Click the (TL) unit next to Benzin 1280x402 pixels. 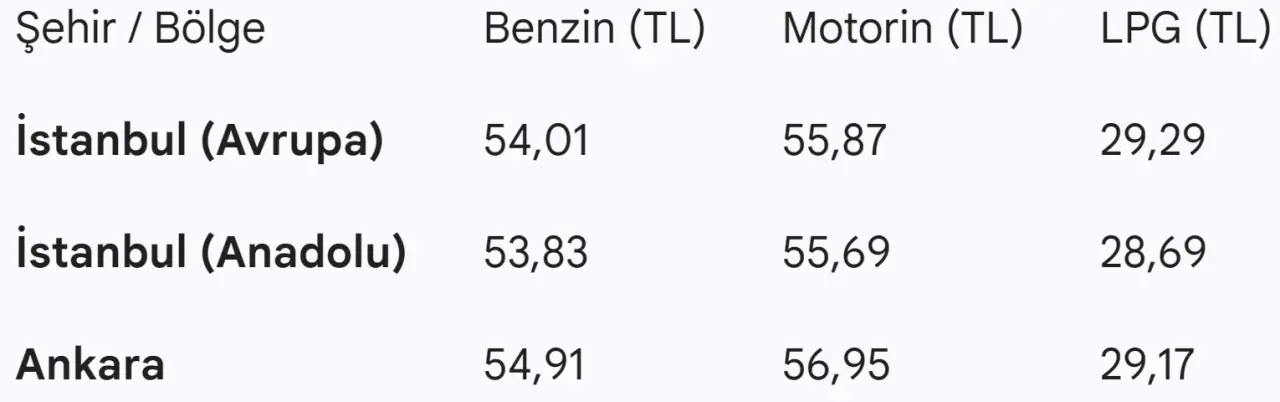coord(667,29)
